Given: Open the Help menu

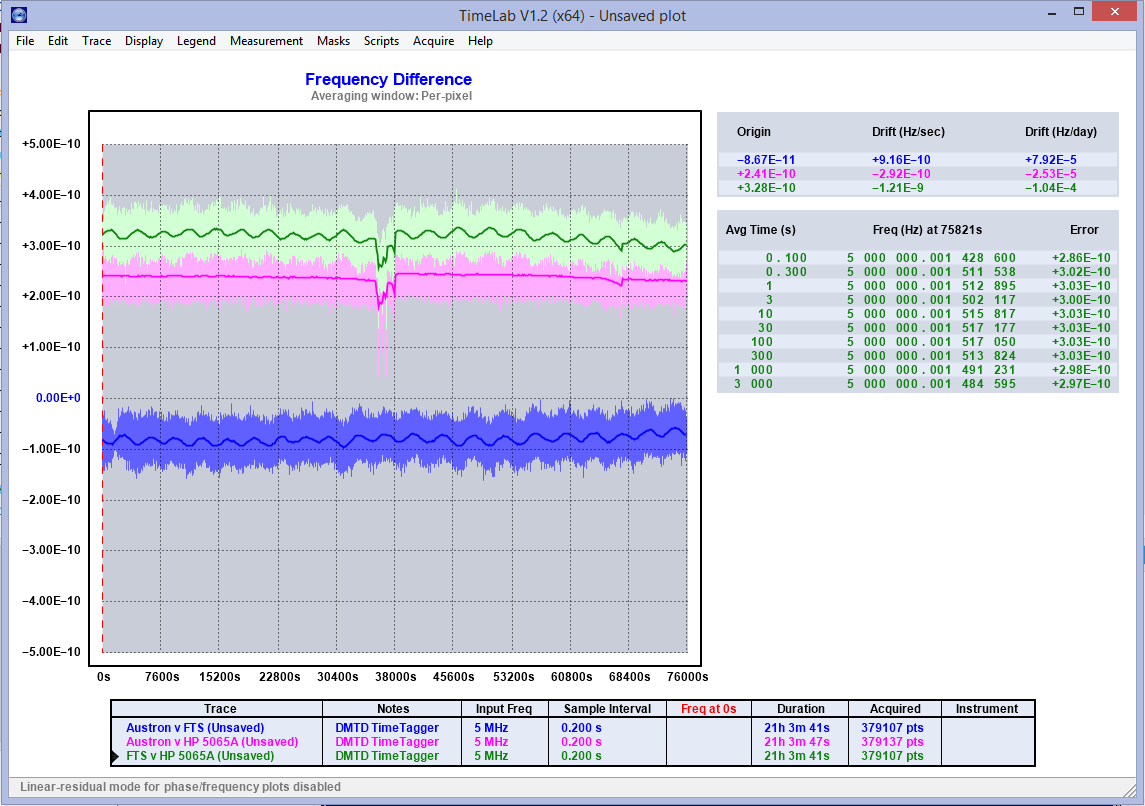Looking at the screenshot, I should [x=480, y=41].
